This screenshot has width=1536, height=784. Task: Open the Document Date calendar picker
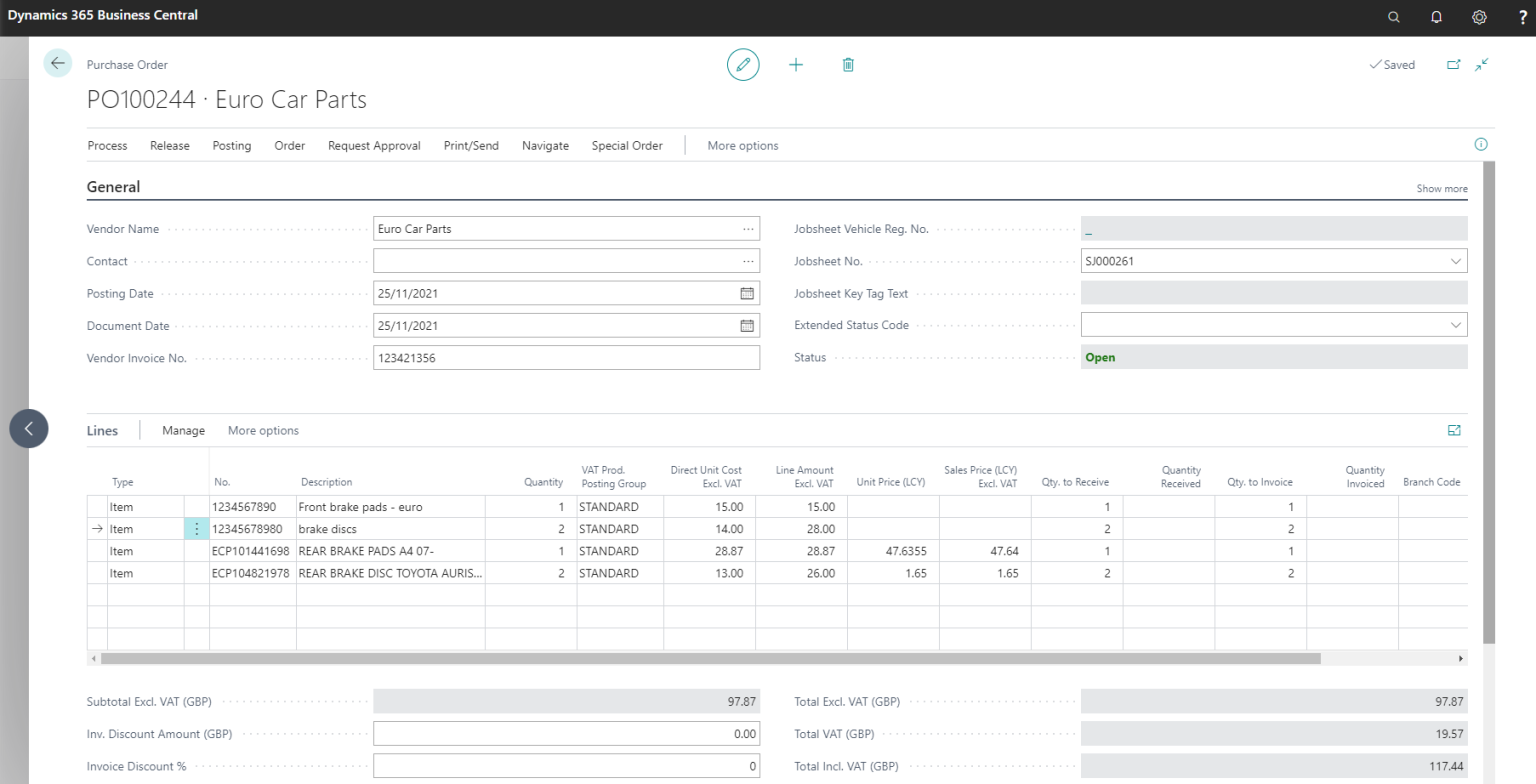[747, 325]
